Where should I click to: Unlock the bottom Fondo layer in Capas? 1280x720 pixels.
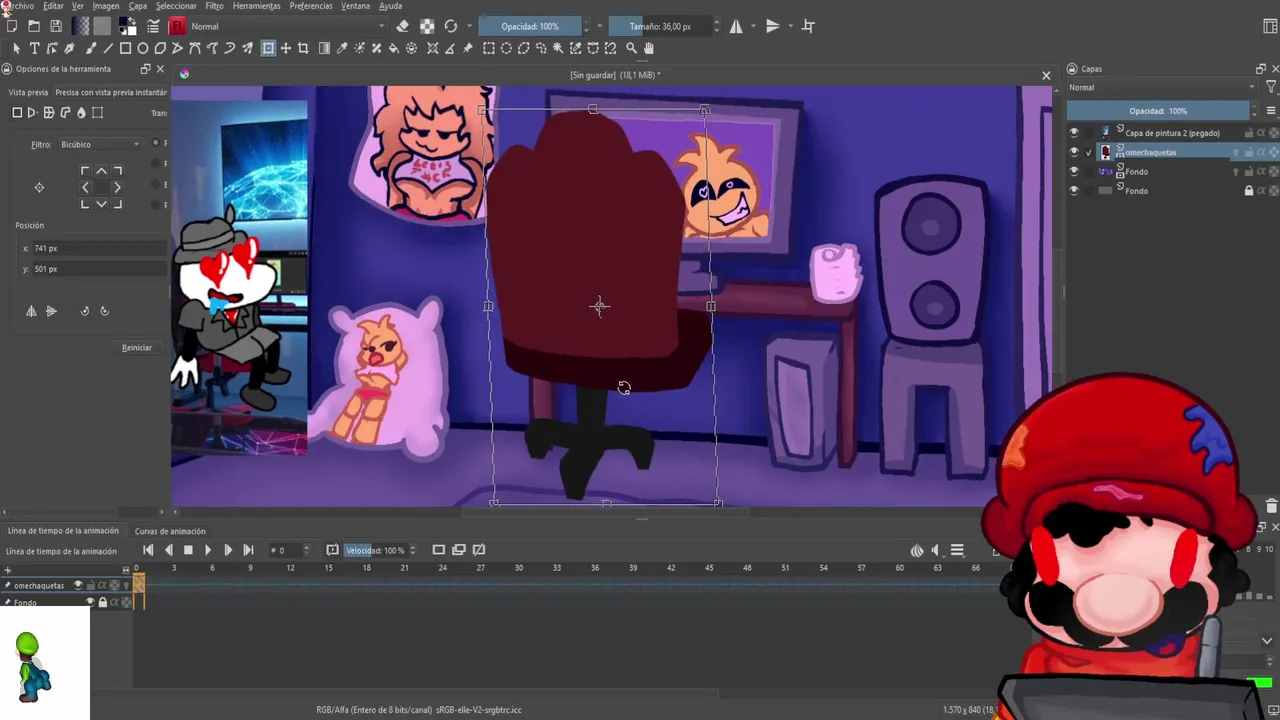pyautogui.click(x=1248, y=190)
